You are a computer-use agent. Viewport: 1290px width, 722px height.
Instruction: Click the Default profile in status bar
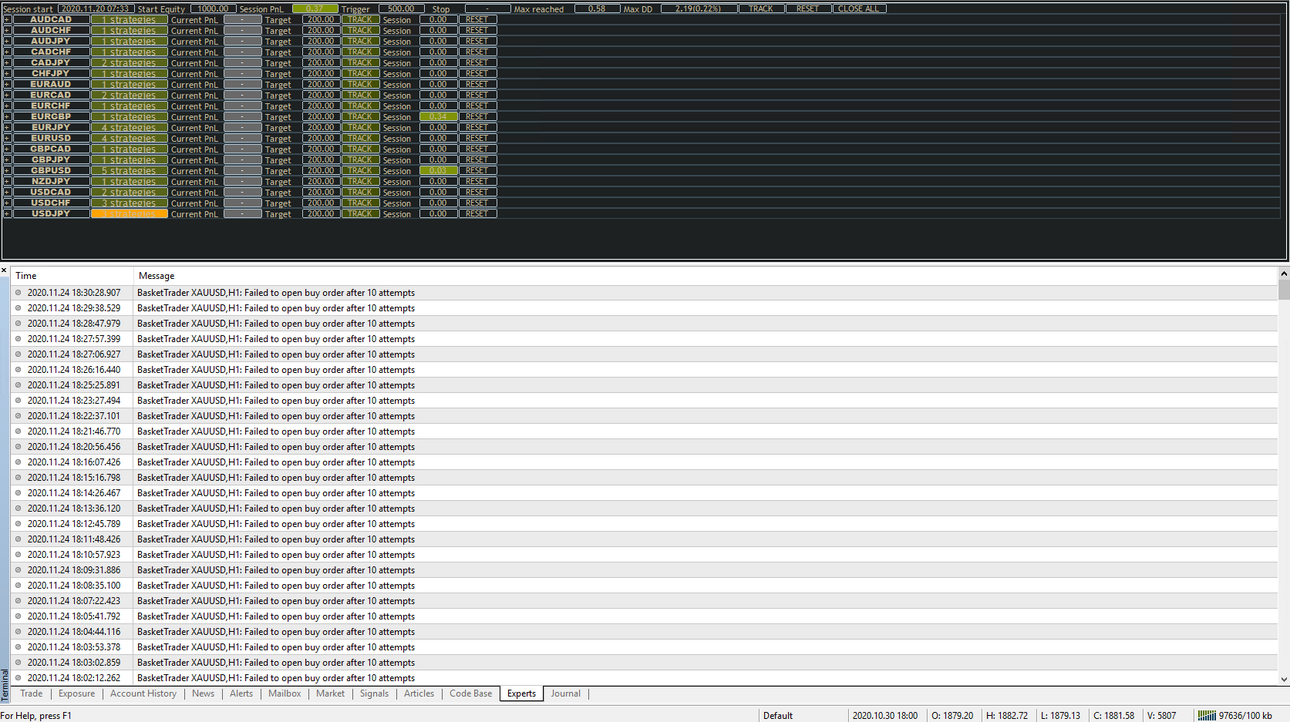[777, 716]
